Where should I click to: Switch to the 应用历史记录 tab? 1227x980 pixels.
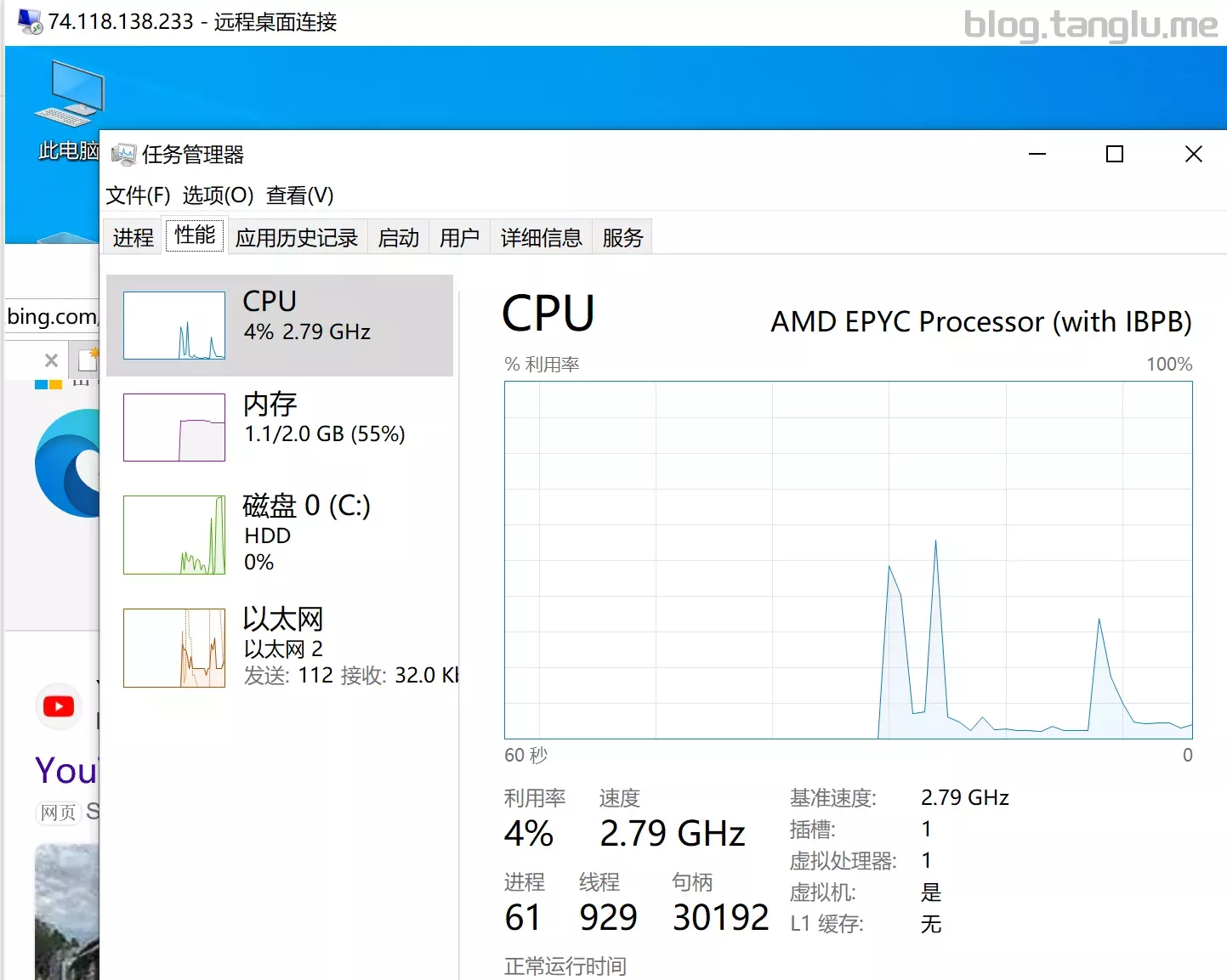click(297, 237)
